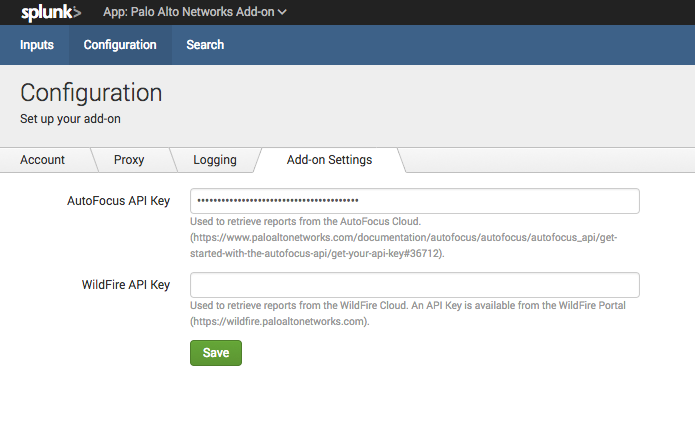695x427 pixels.
Task: Open Search in the navigation bar
Action: (x=205, y=45)
